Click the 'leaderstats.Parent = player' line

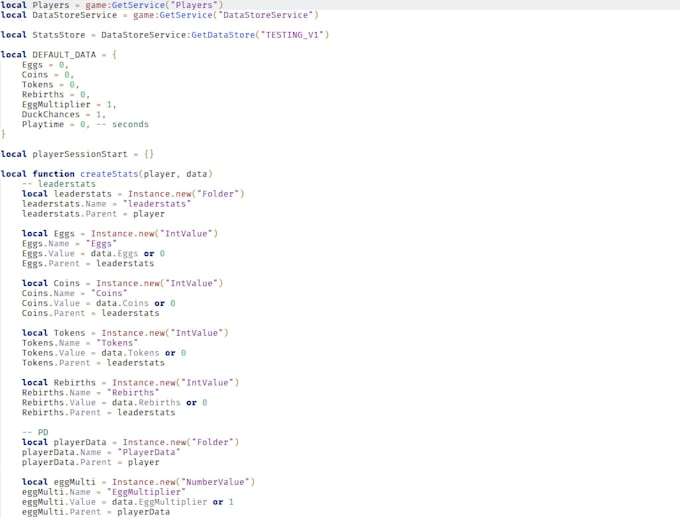pyautogui.click(x=93, y=214)
